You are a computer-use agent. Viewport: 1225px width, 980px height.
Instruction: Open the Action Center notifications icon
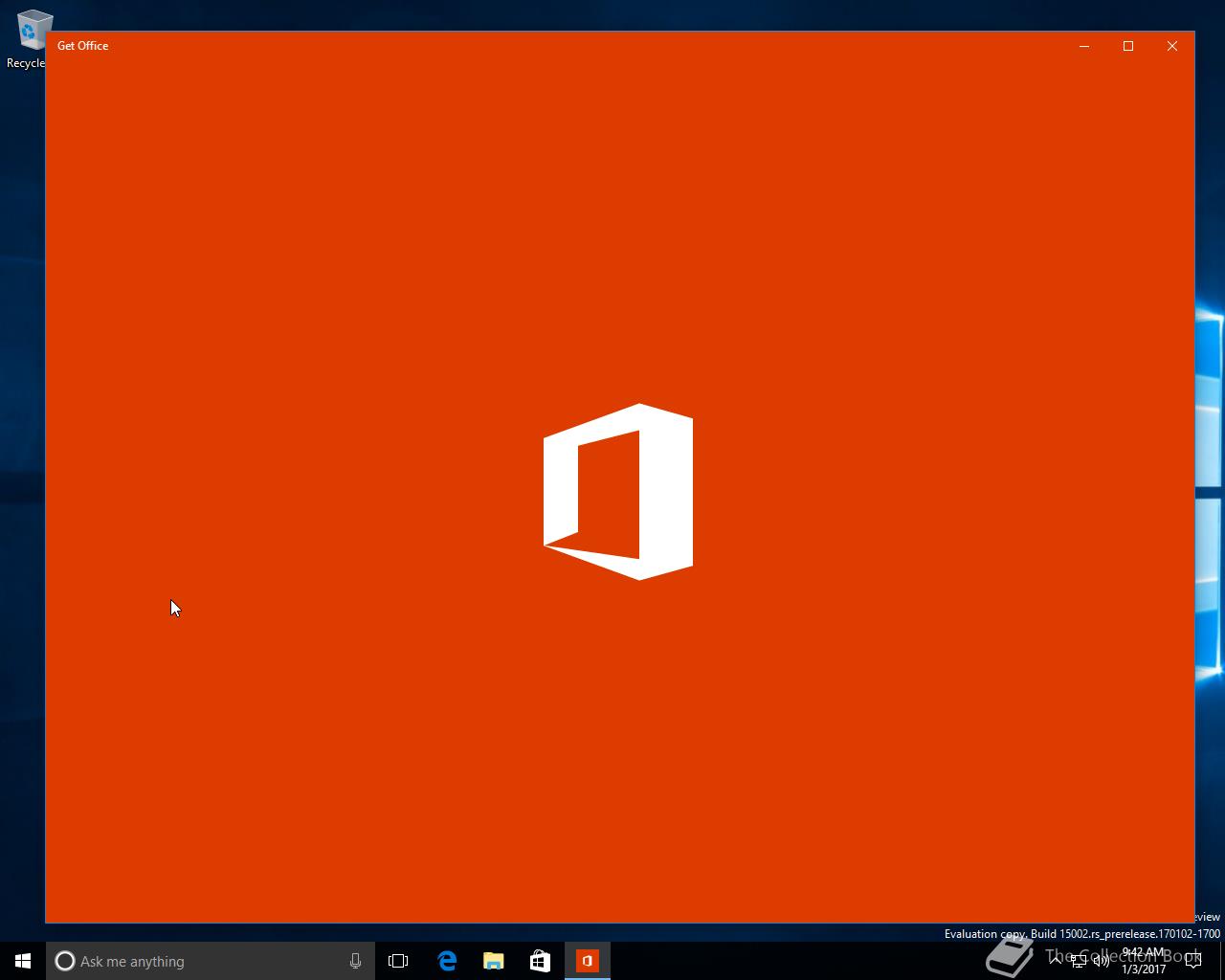[x=1193, y=961]
